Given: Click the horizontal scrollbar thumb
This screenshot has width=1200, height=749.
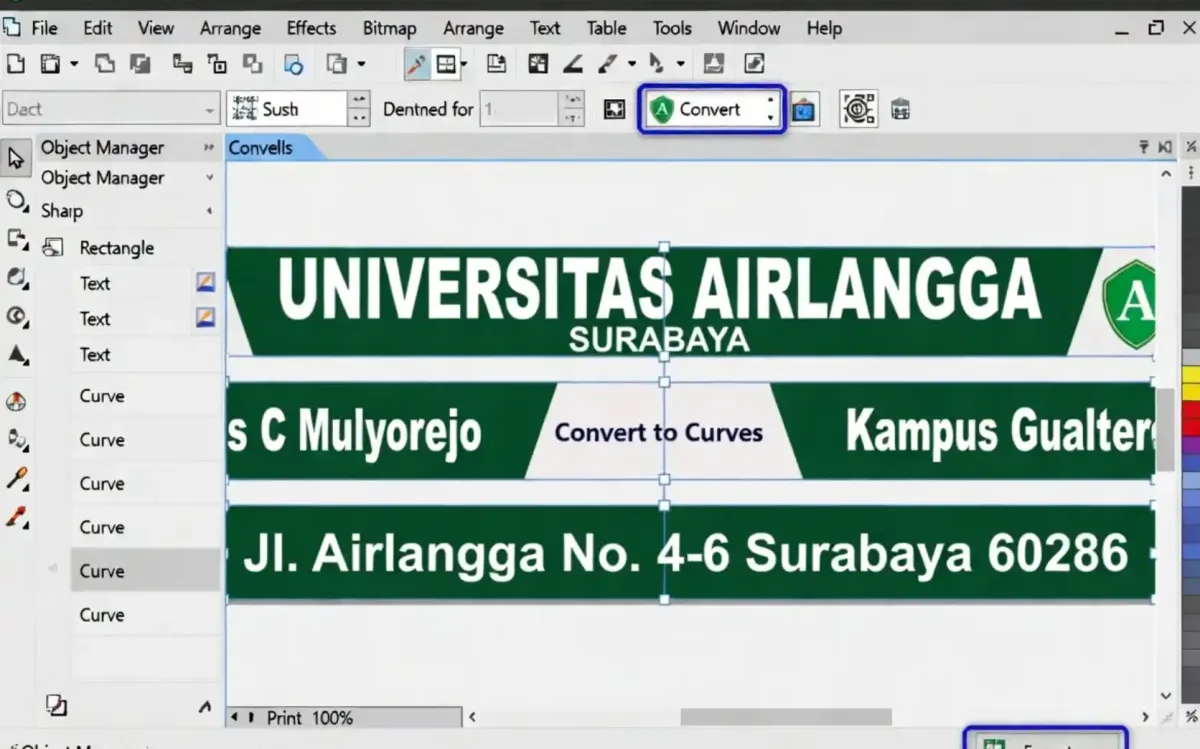Looking at the screenshot, I should click(786, 717).
